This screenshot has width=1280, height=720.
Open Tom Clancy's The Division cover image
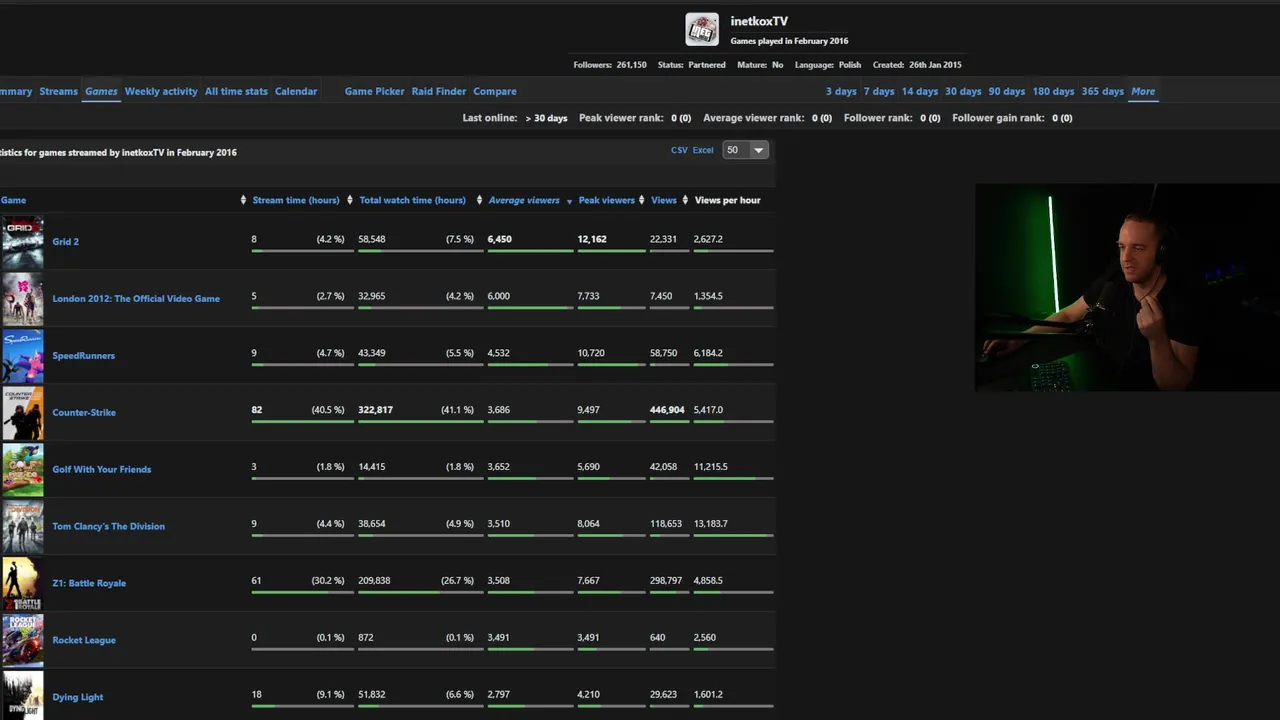pyautogui.click(x=22, y=527)
